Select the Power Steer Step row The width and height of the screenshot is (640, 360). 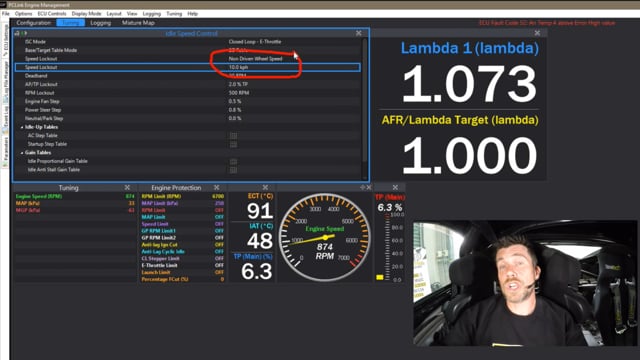188,110
